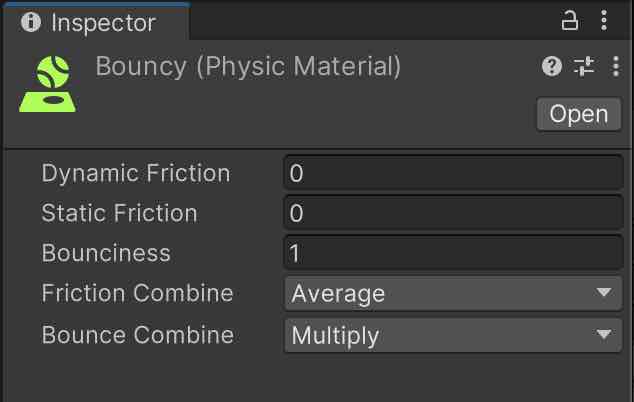This screenshot has height=402, width=634.
Task: Click the Inspector lock icon
Action: coord(570,21)
